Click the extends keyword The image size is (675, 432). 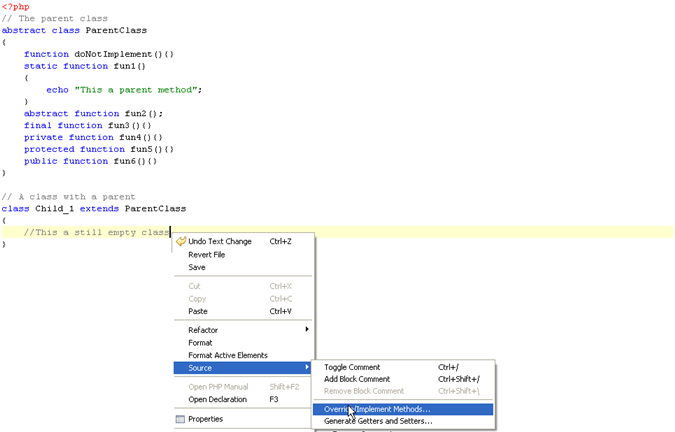pos(99,209)
